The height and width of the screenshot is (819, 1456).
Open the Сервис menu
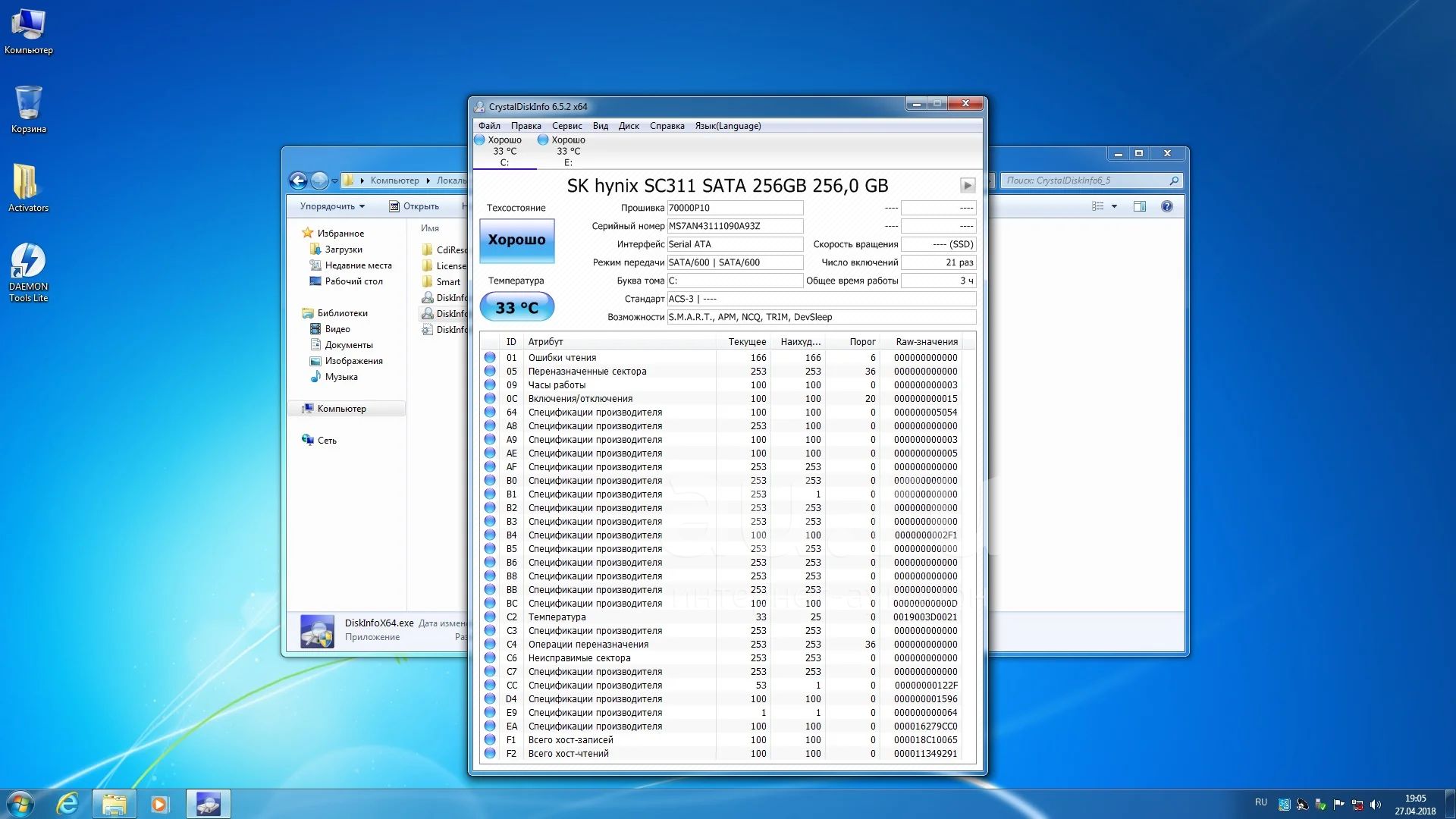click(566, 126)
